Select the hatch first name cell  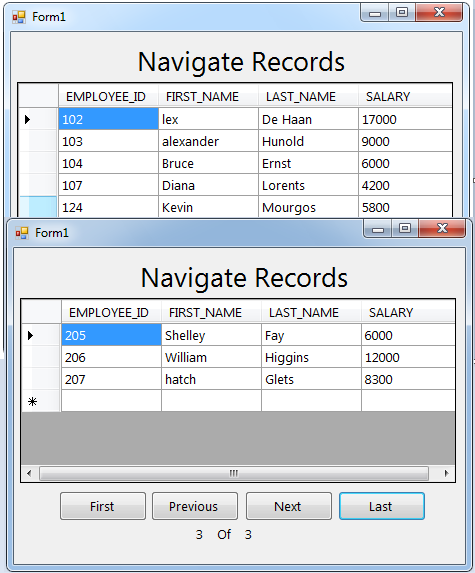(x=211, y=379)
